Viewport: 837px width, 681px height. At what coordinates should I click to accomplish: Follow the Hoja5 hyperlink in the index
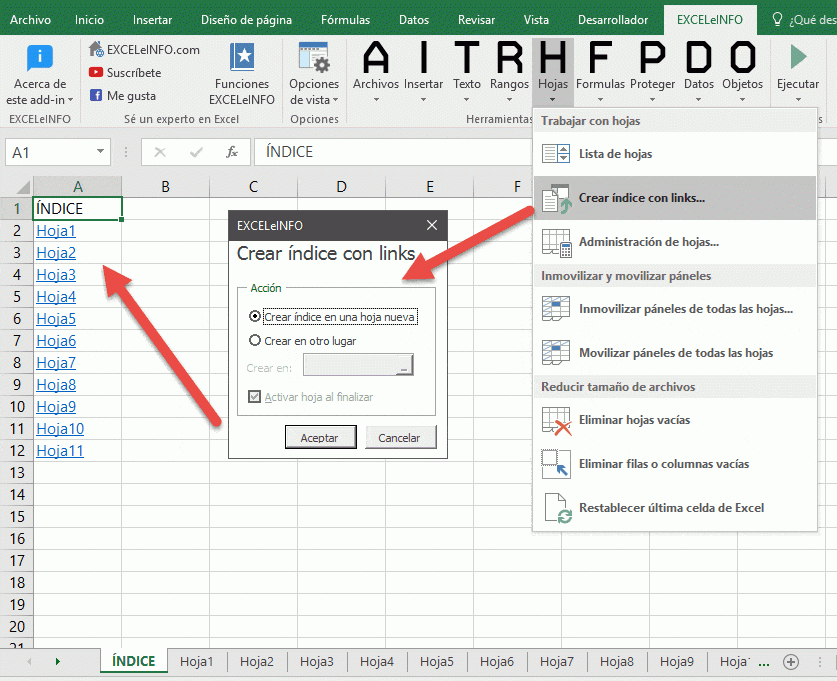(x=56, y=319)
